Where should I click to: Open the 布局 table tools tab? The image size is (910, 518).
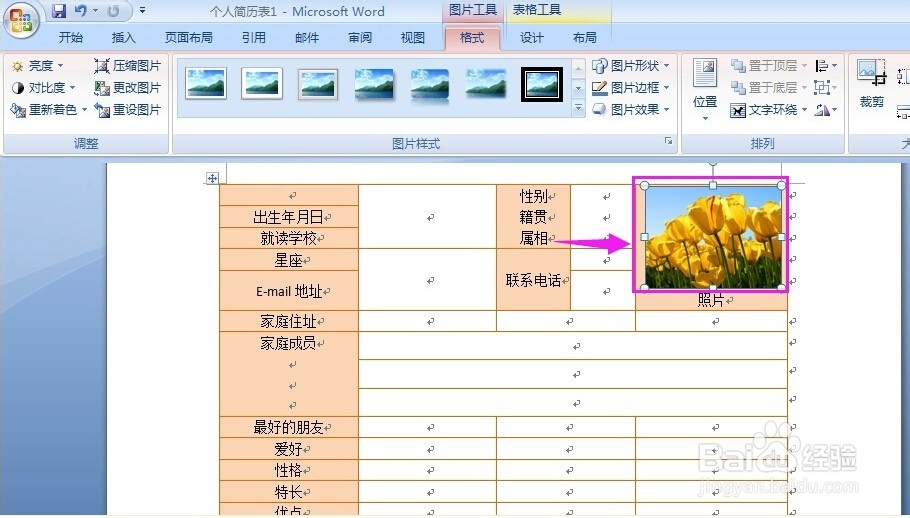click(x=584, y=38)
